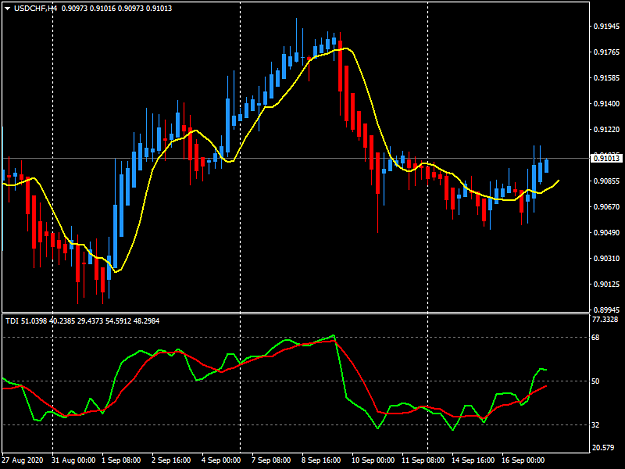Select time axis label 8 Sep 16:00

click(321, 460)
